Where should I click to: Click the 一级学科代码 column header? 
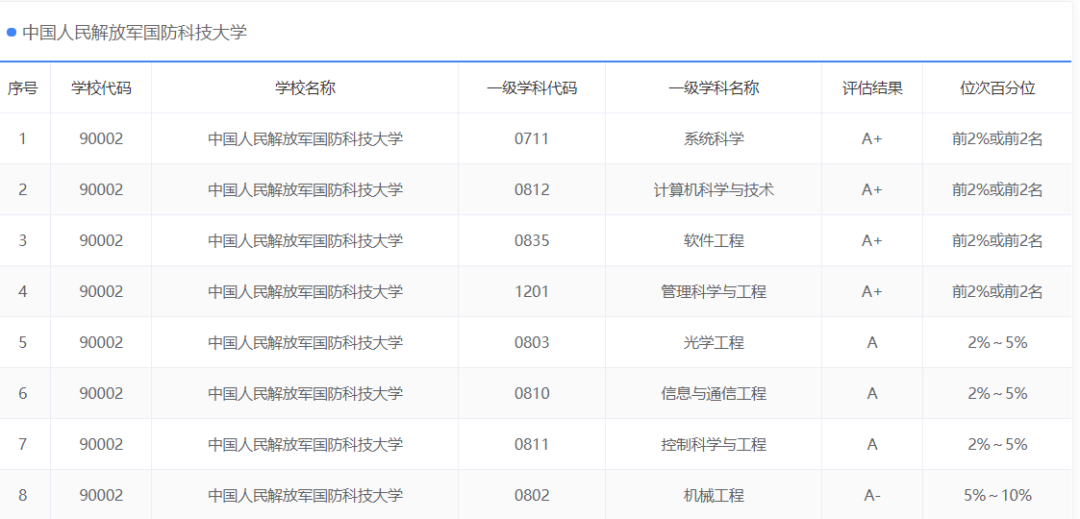(x=532, y=88)
